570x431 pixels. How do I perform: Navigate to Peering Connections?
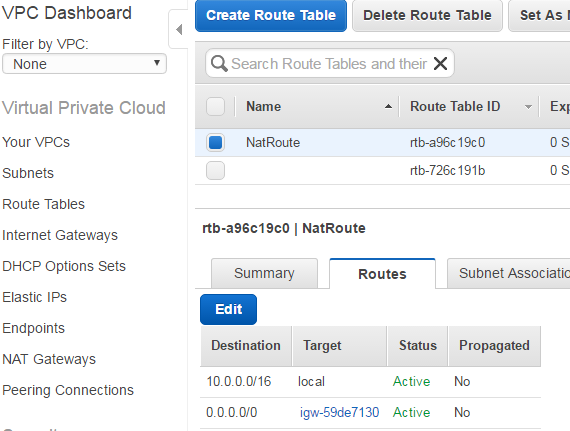68,390
